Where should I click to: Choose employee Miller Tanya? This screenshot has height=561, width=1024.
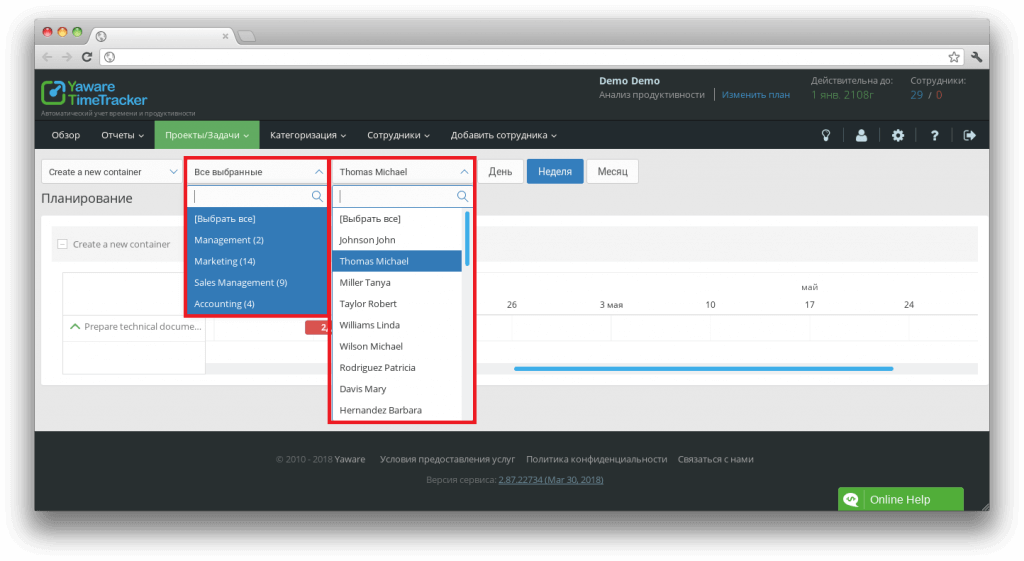pyautogui.click(x=397, y=282)
